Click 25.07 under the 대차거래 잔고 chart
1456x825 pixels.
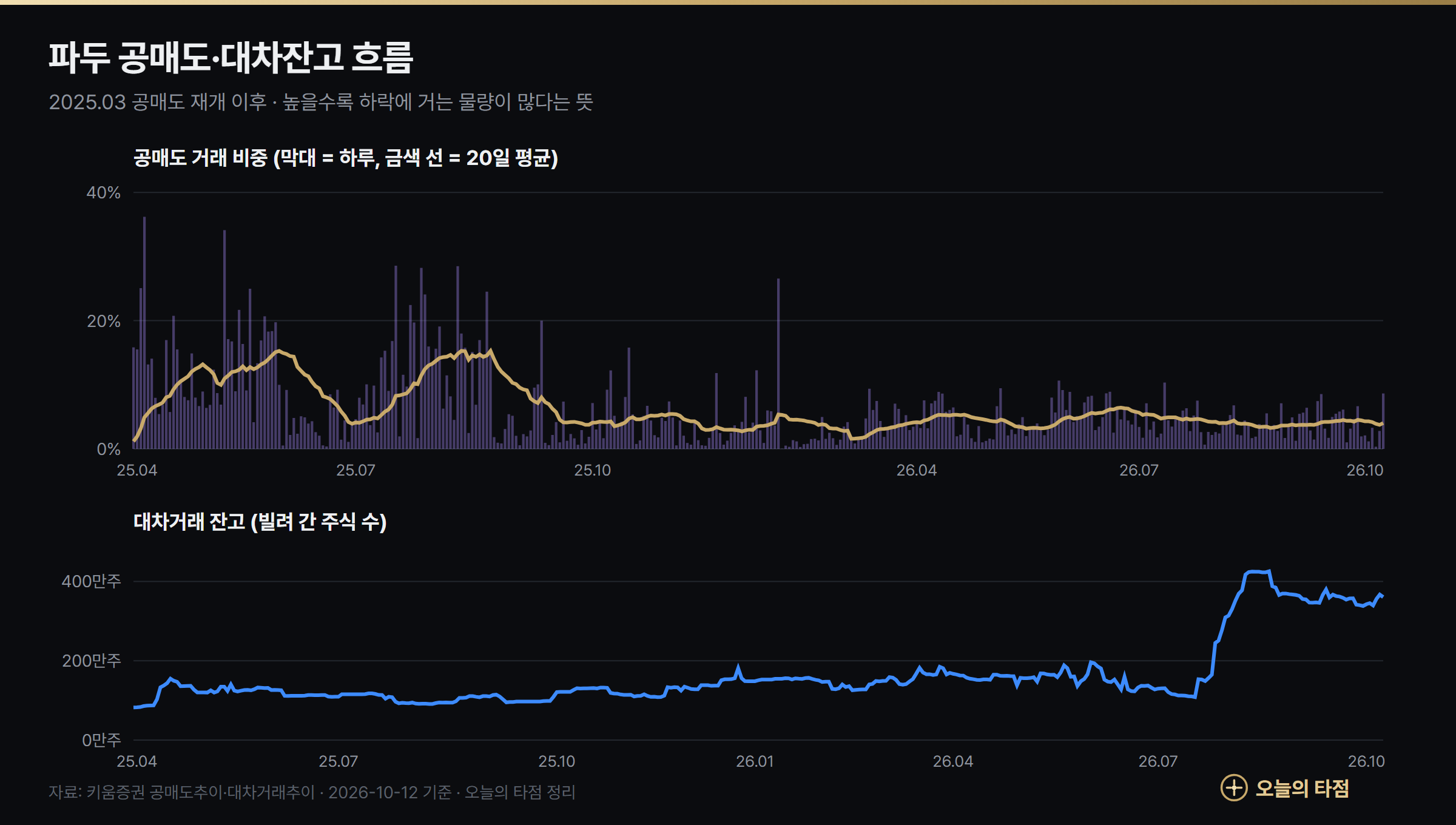coord(339,761)
